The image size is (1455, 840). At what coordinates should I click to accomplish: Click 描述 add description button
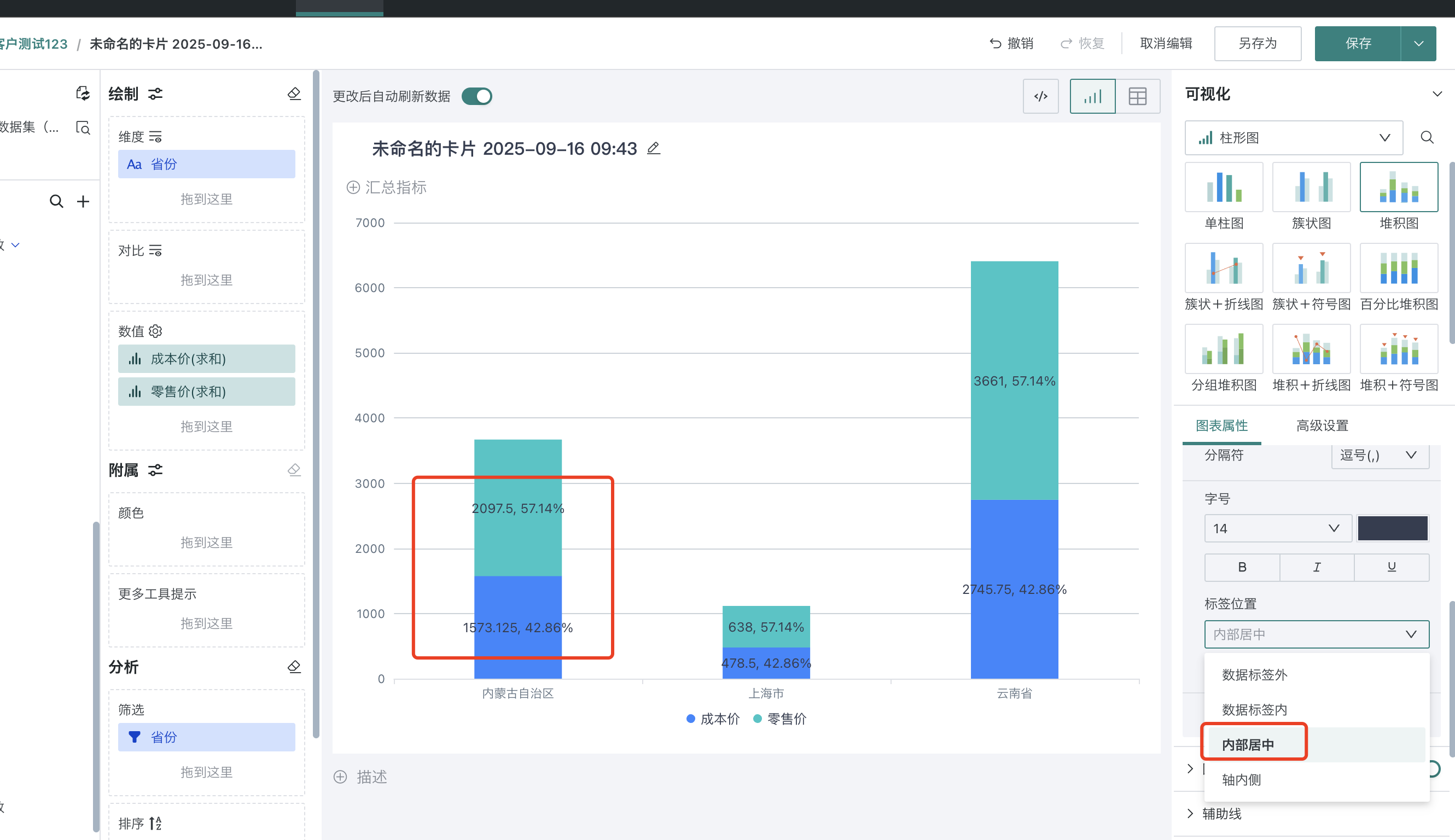tap(360, 777)
